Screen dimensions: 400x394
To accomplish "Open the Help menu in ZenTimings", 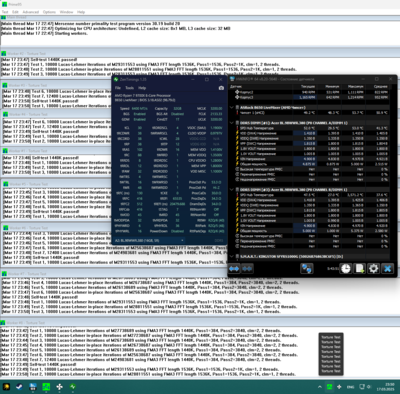I will click(x=142, y=88).
